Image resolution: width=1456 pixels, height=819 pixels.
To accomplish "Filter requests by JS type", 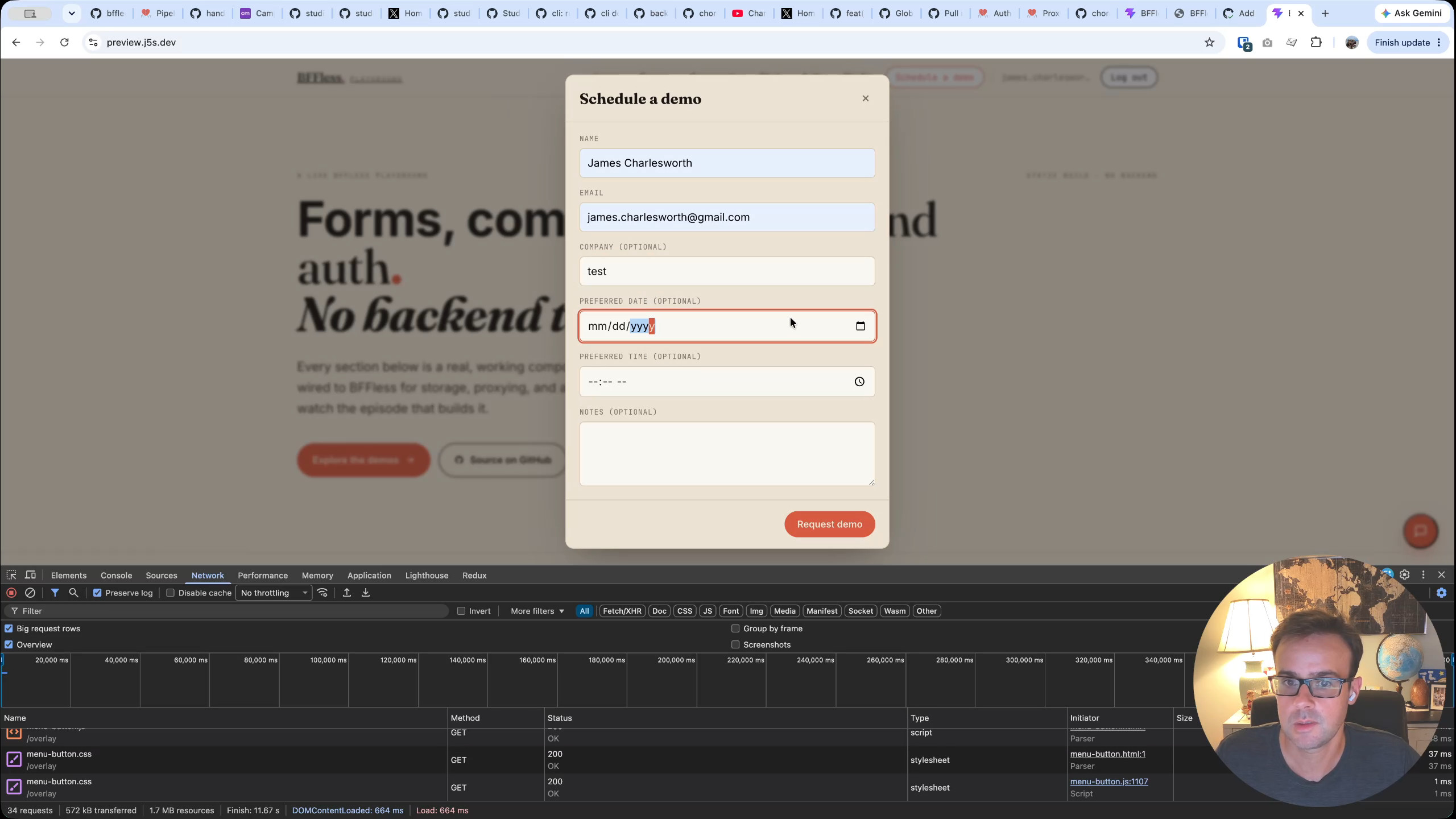I will (708, 611).
